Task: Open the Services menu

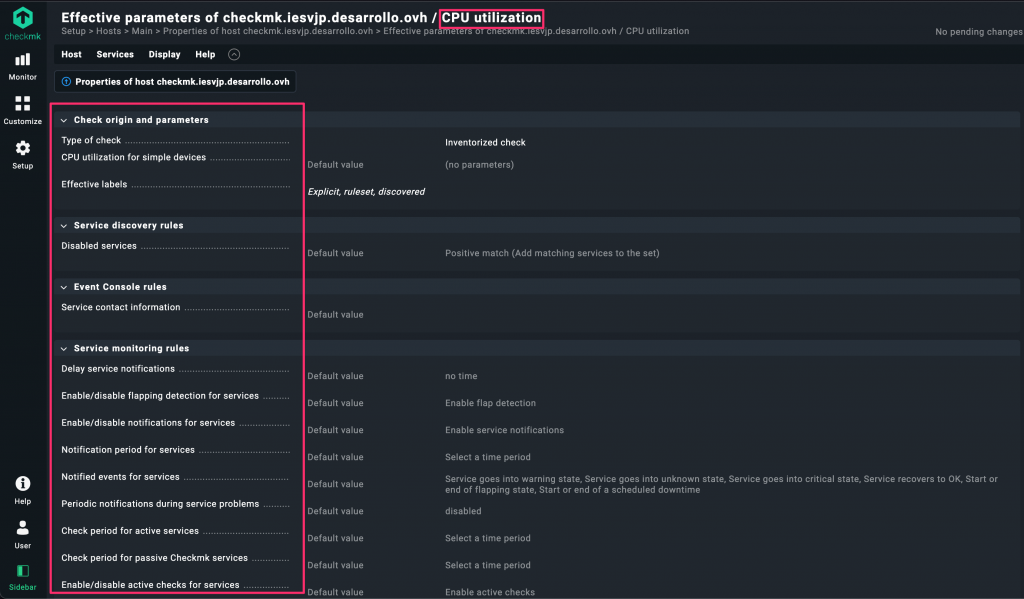Action: click(x=115, y=55)
